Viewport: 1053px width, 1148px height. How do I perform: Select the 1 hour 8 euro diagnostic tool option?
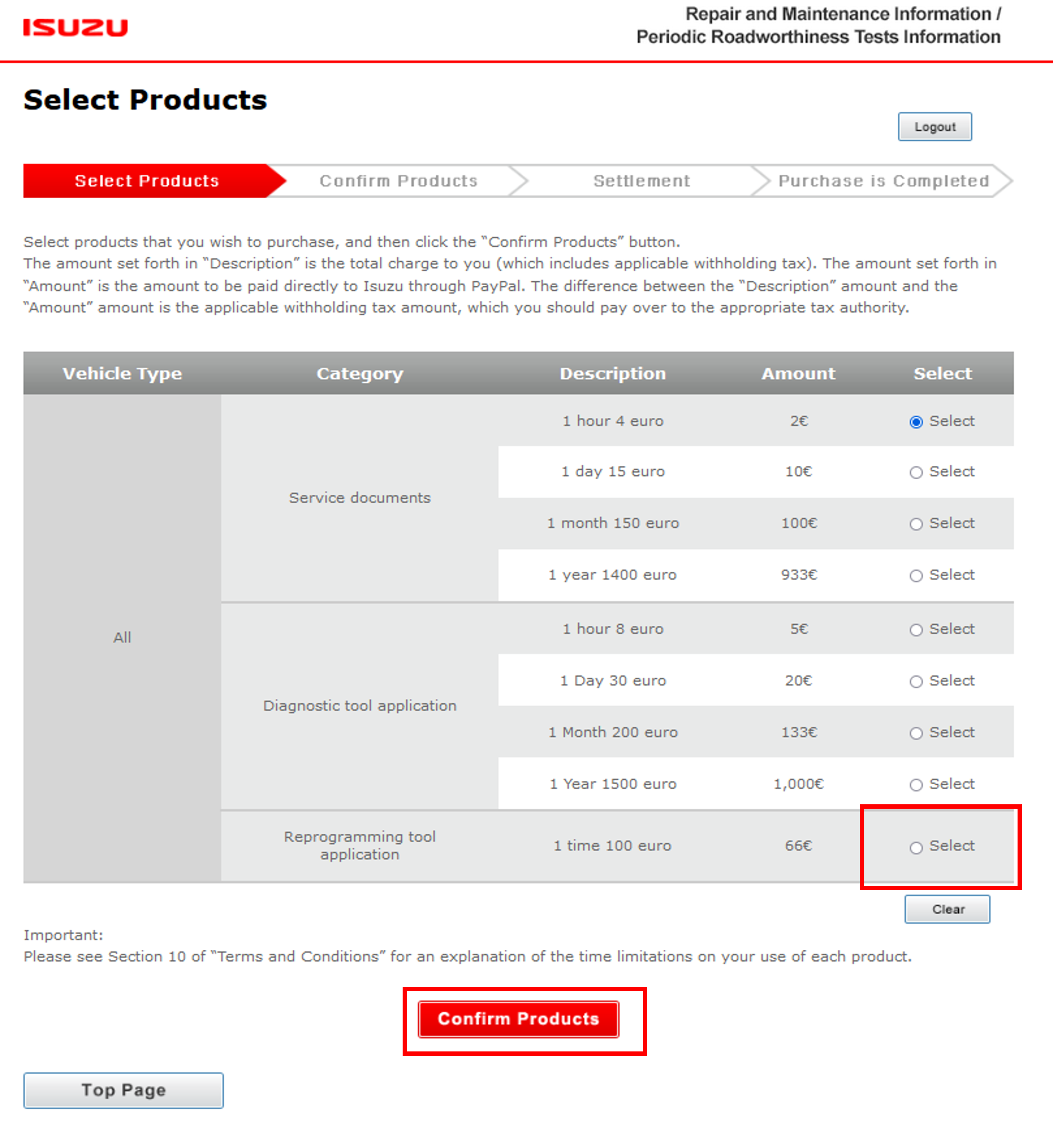(916, 630)
